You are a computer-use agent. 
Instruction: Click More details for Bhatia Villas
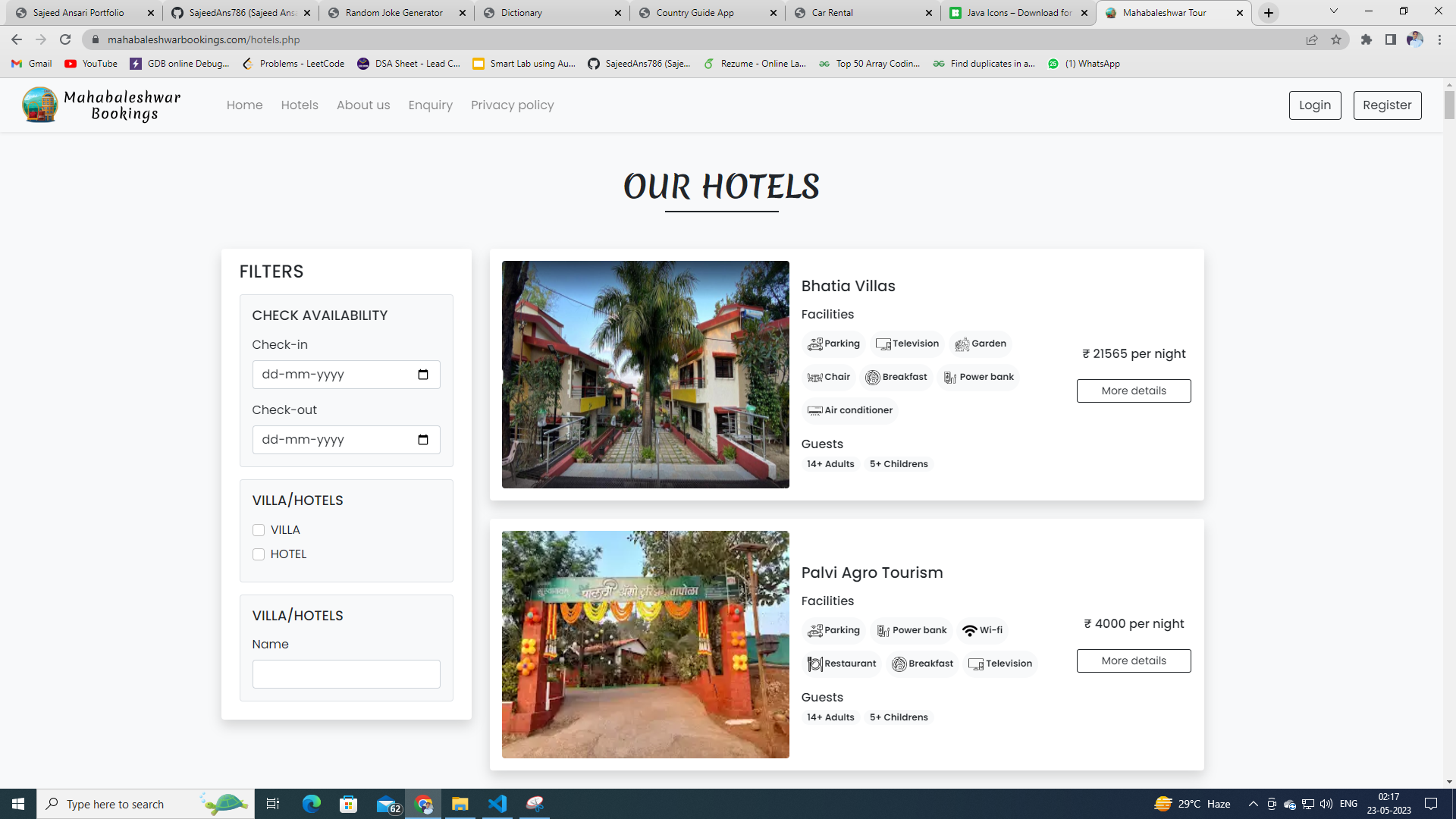pos(1134,391)
